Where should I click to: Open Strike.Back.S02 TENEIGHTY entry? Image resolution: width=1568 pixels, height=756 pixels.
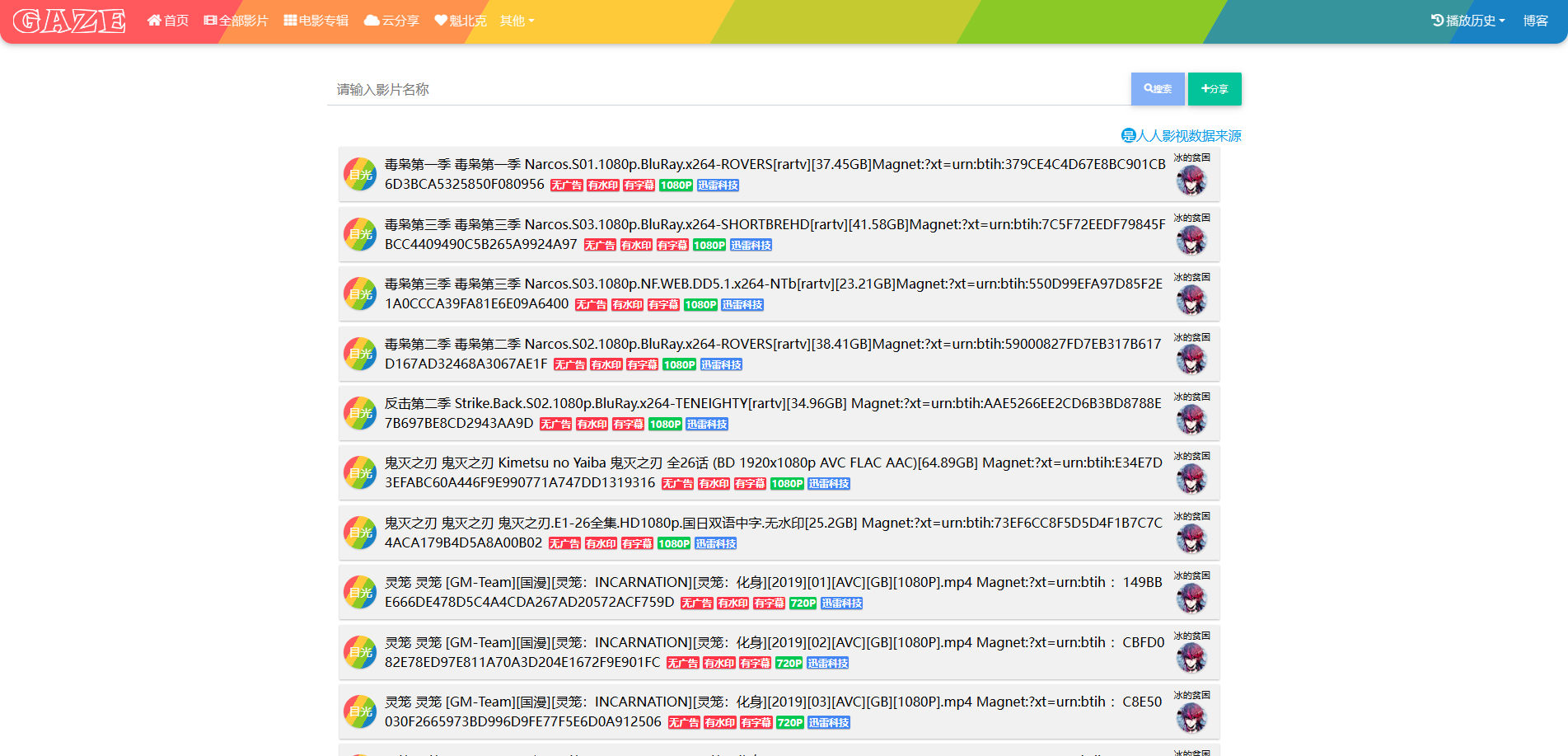(773, 413)
